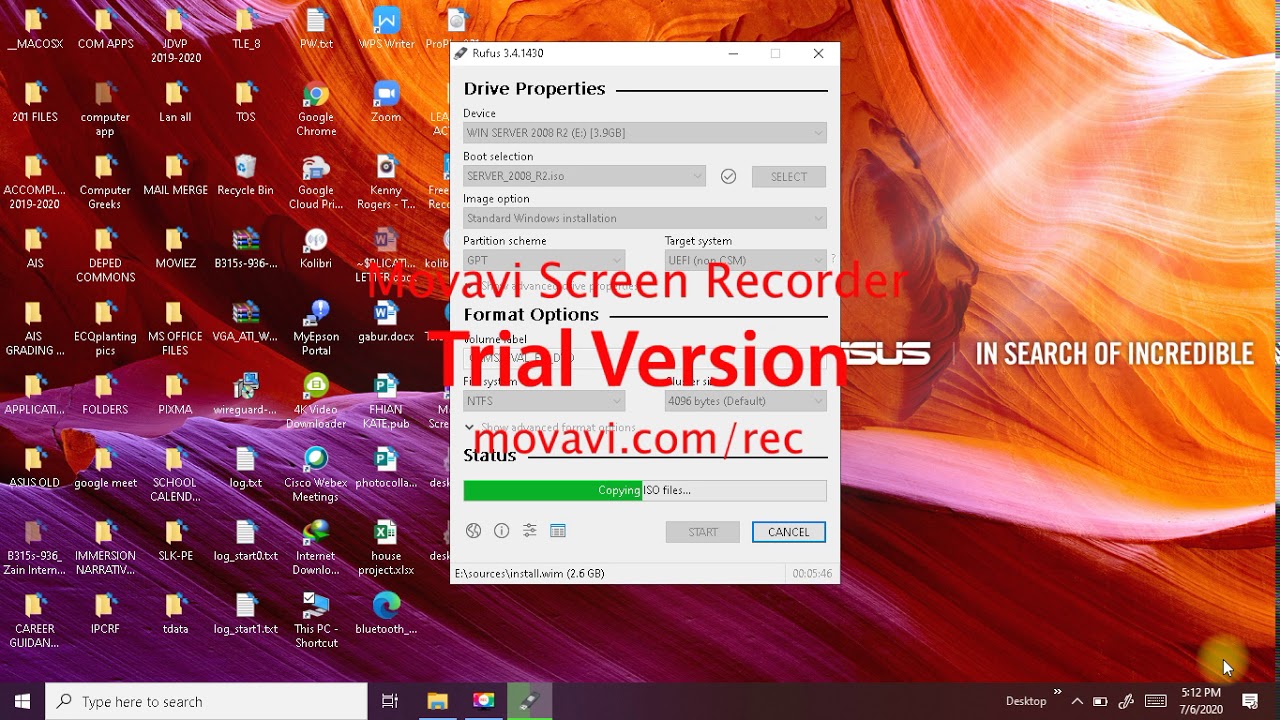Show hidden system tray icons
The width and height of the screenshot is (1280, 720).
pos(1077,701)
